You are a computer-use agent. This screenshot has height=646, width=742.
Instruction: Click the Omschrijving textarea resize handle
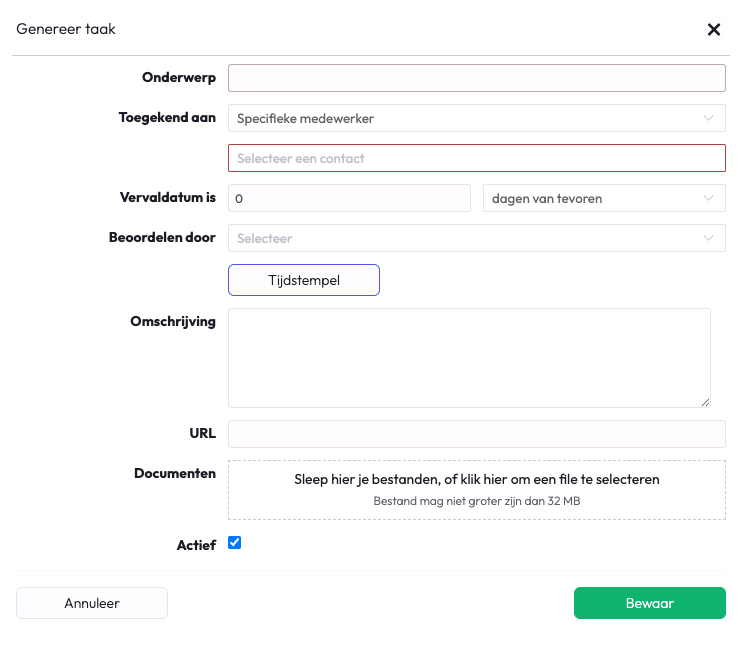pos(705,402)
